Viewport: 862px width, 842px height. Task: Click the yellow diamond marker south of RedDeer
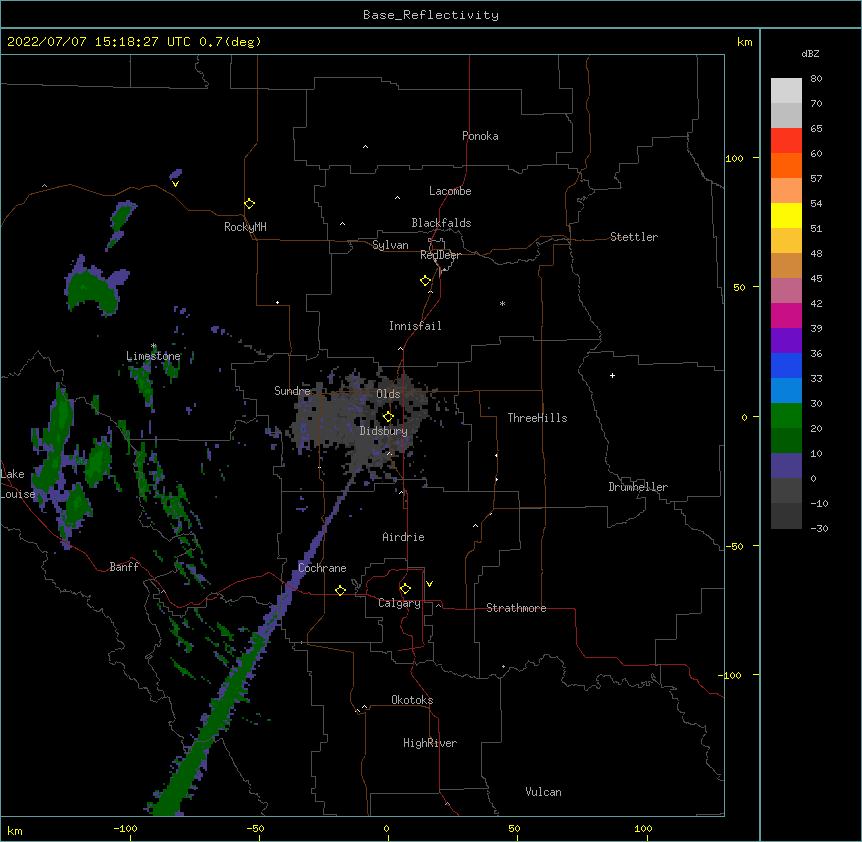(x=426, y=281)
